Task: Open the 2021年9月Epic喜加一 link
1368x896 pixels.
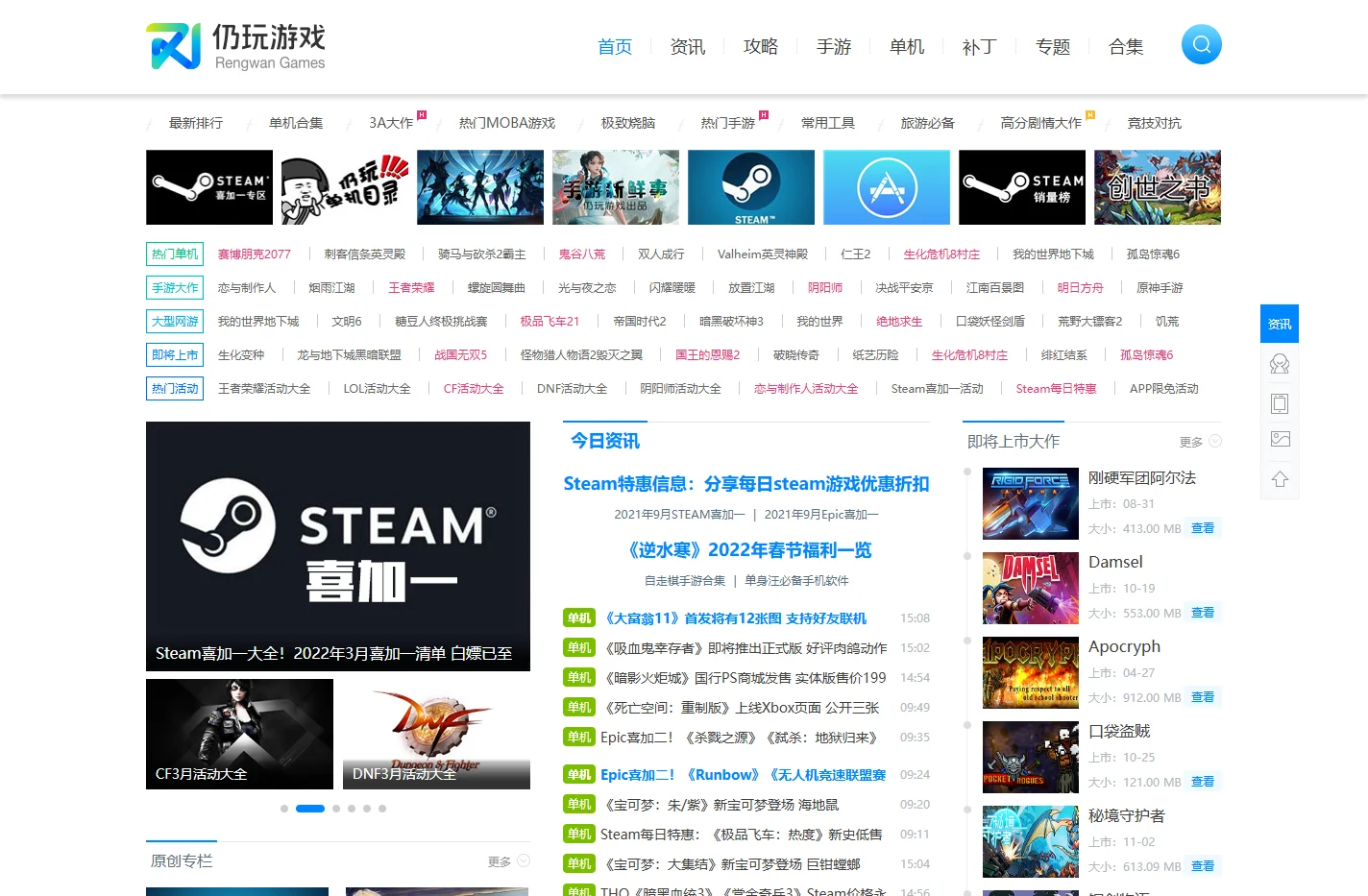Action: [x=821, y=515]
